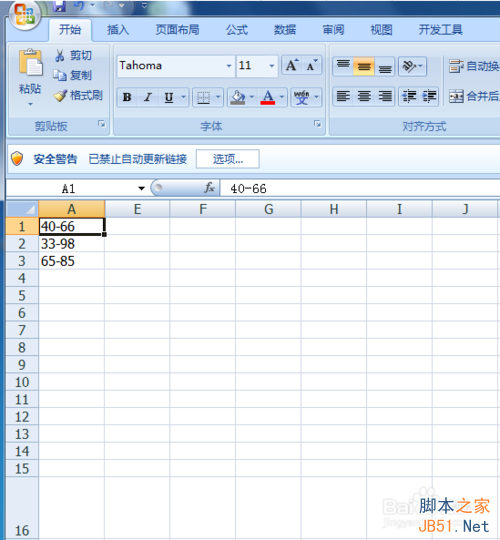The image size is (500, 540).
Task: Click the wén phonetic guide icon
Action: (301, 97)
